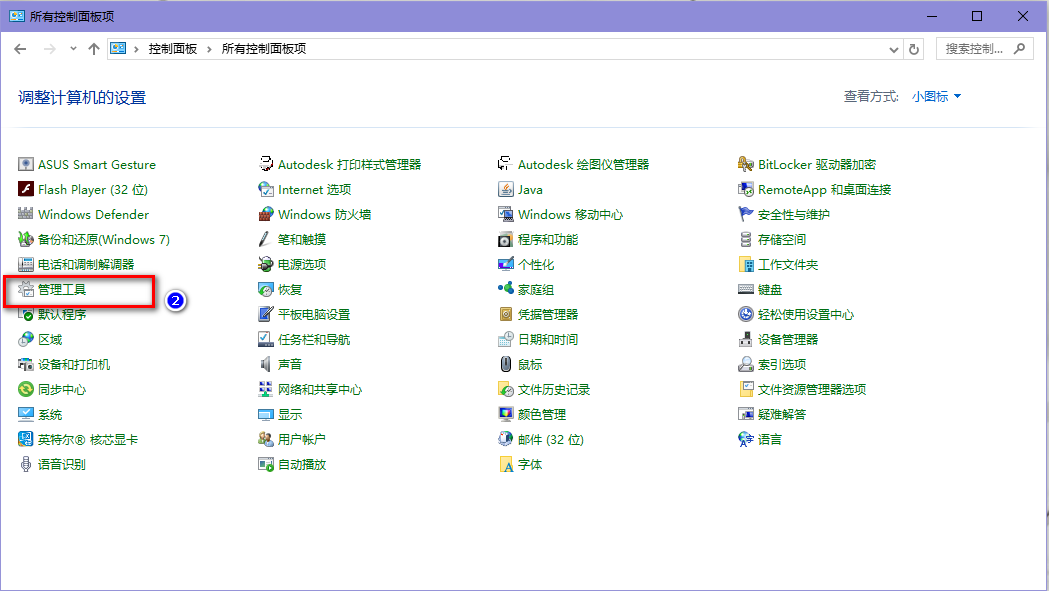The width and height of the screenshot is (1049, 591).
Task: Open the 键盘 keyboard icon
Action: pos(745,289)
